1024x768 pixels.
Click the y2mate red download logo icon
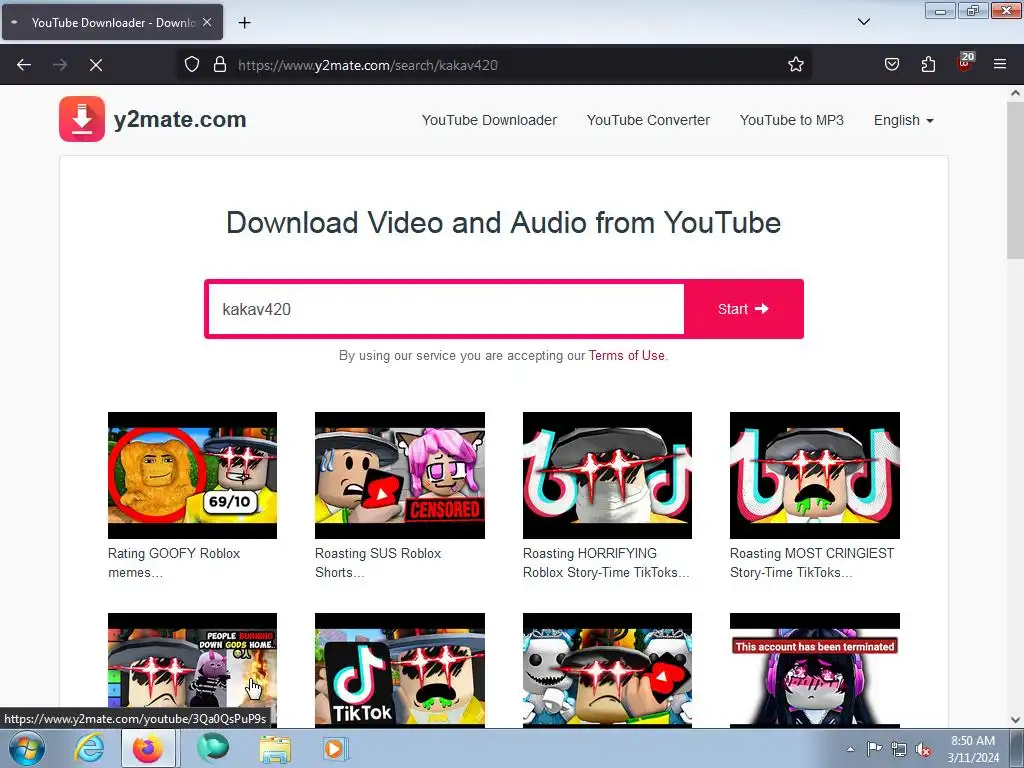tap(82, 119)
